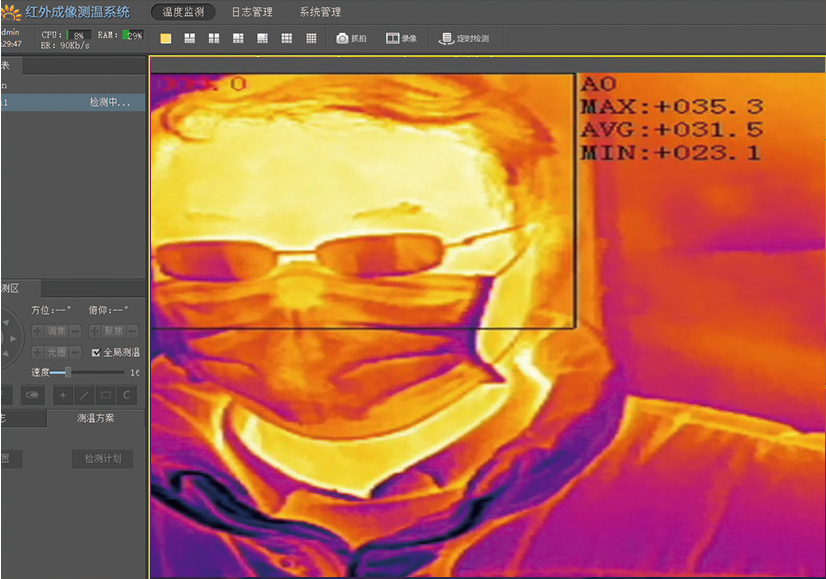
Task: Select the single-view layout icon
Action: pyautogui.click(x=165, y=39)
